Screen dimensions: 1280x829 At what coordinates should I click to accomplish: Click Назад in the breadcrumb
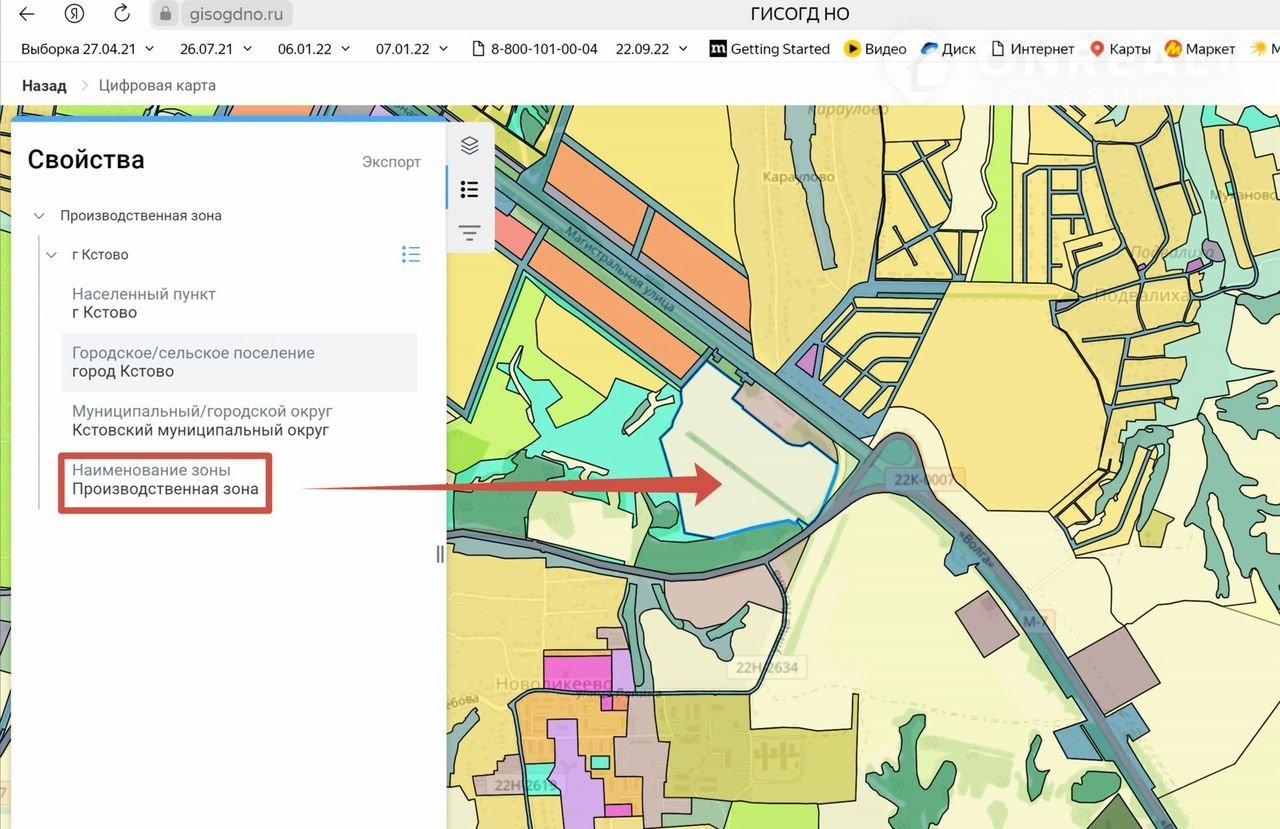(44, 86)
